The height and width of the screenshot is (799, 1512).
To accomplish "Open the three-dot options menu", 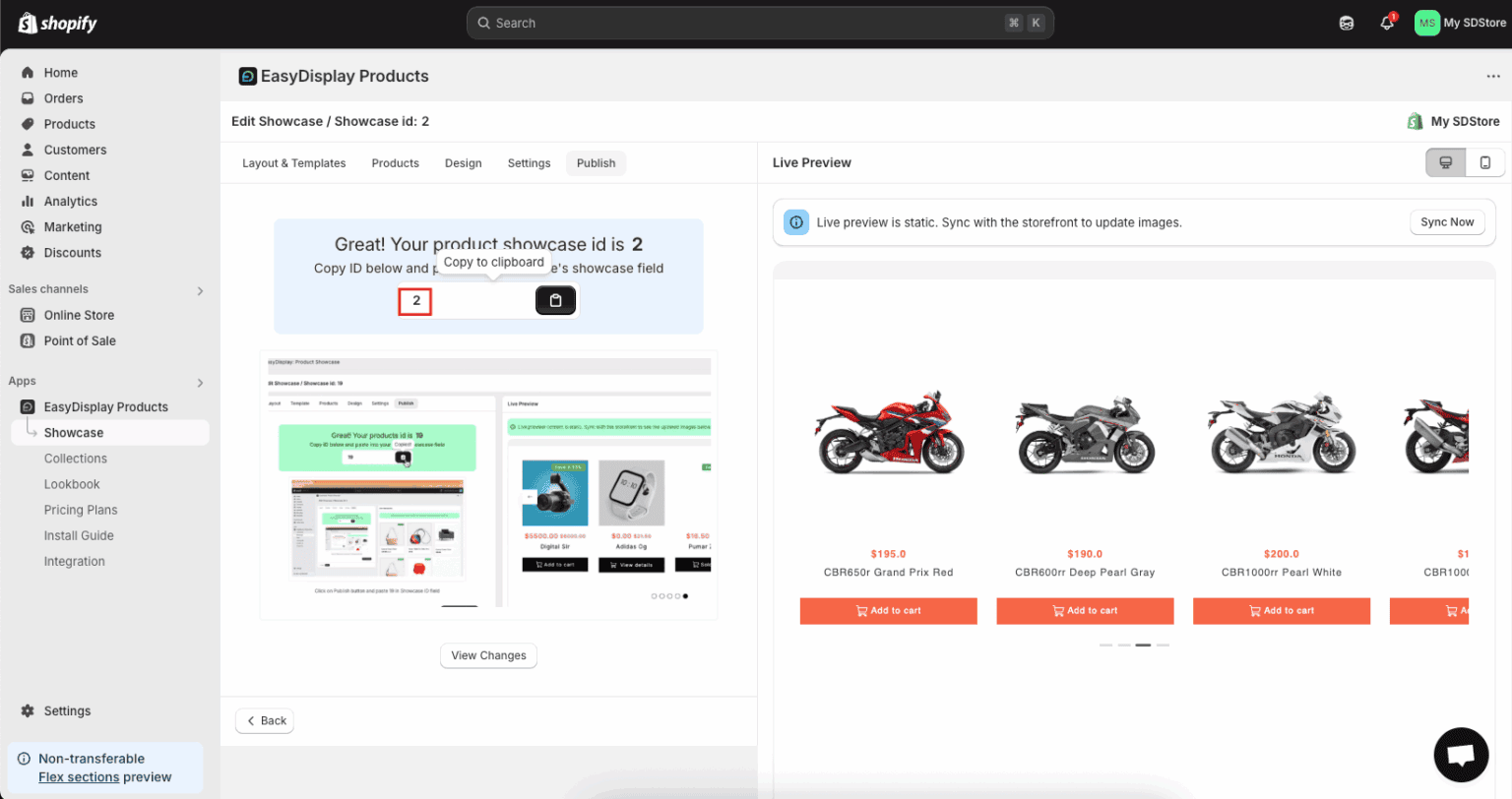I will [1492, 76].
